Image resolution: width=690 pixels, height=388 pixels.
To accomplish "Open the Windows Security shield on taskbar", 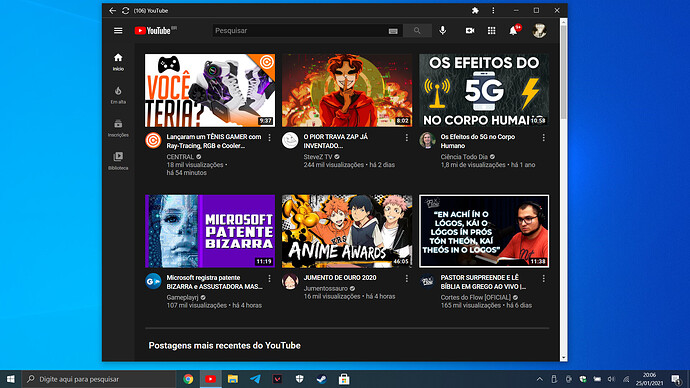I will tap(300, 379).
